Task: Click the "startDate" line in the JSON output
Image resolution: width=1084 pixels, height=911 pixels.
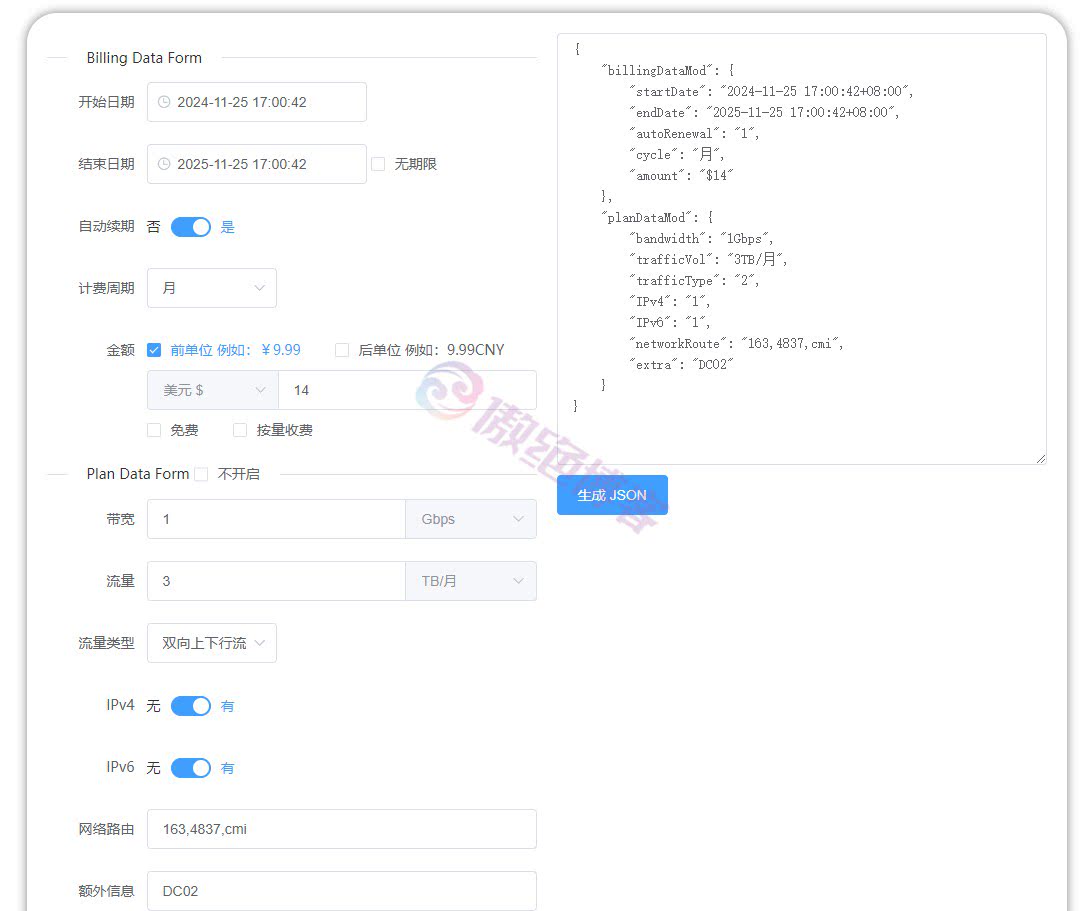Action: click(x=771, y=91)
